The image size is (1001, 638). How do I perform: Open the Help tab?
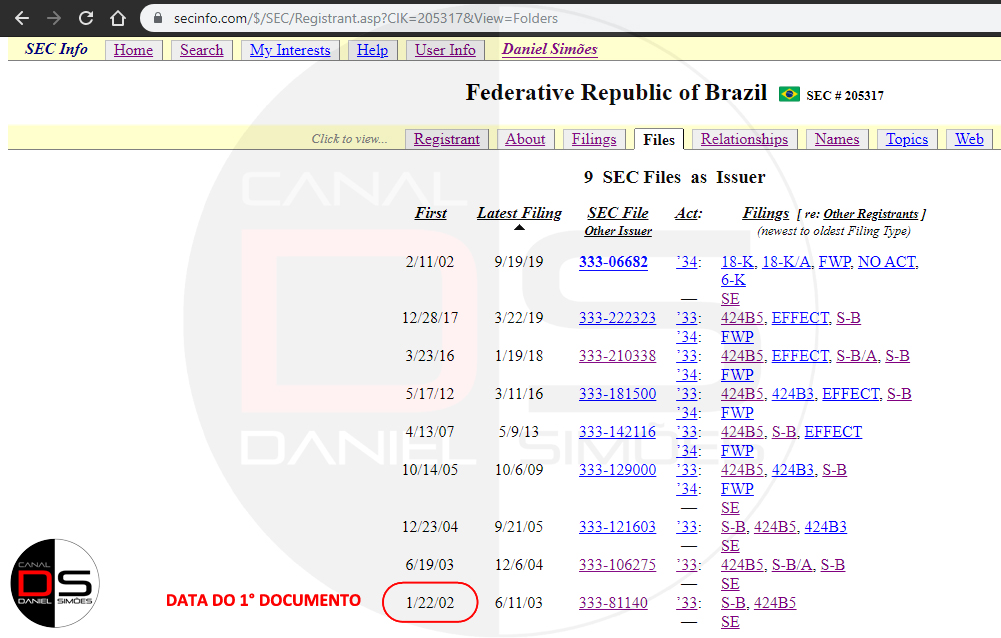click(372, 50)
